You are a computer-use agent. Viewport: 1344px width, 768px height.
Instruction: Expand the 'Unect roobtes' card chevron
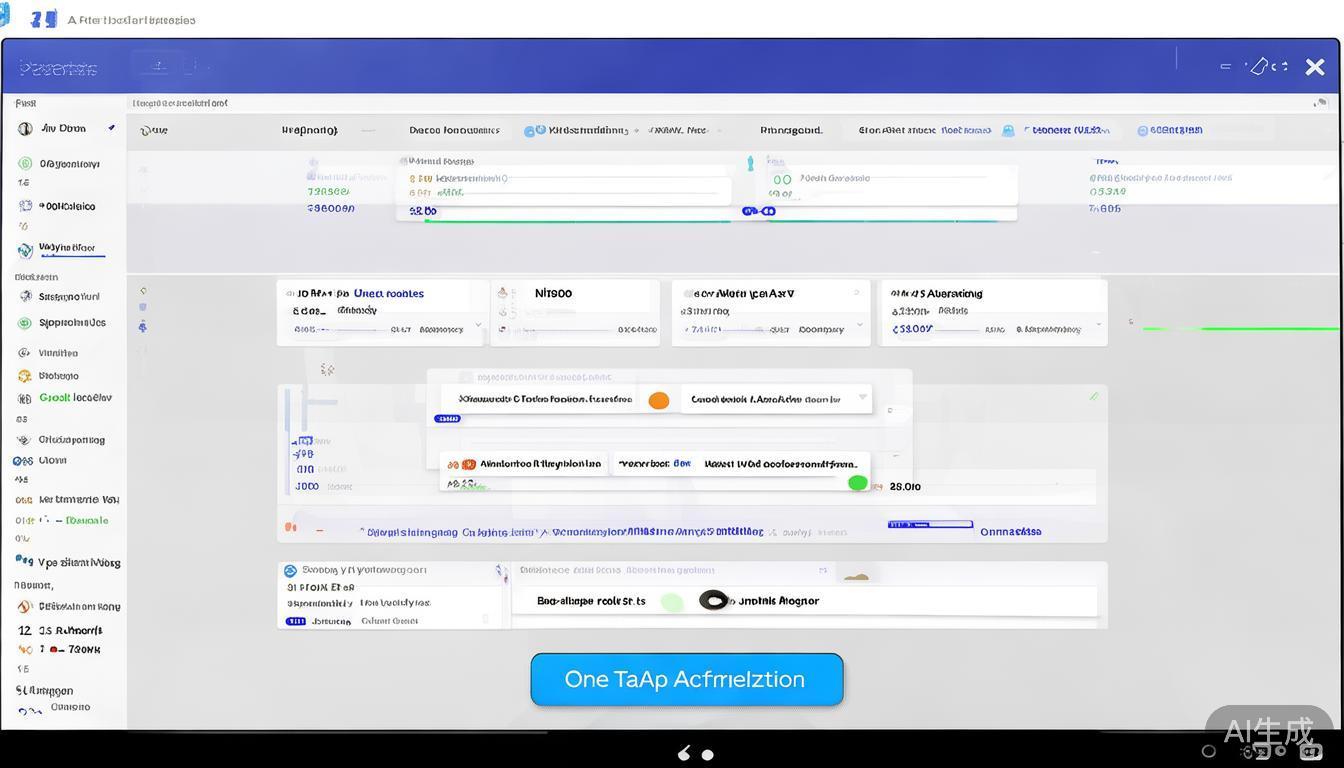[477, 325]
